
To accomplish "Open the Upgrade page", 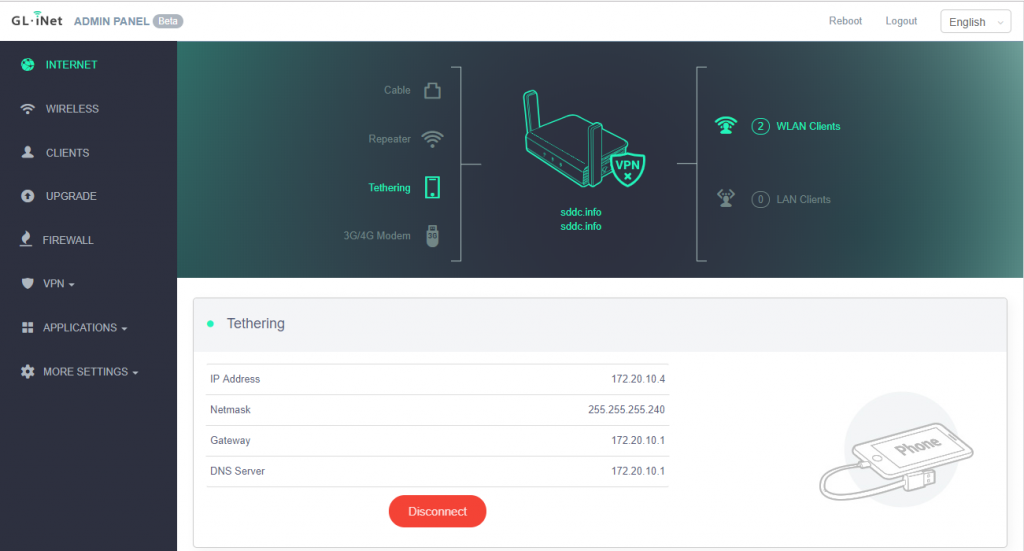I will coord(70,196).
